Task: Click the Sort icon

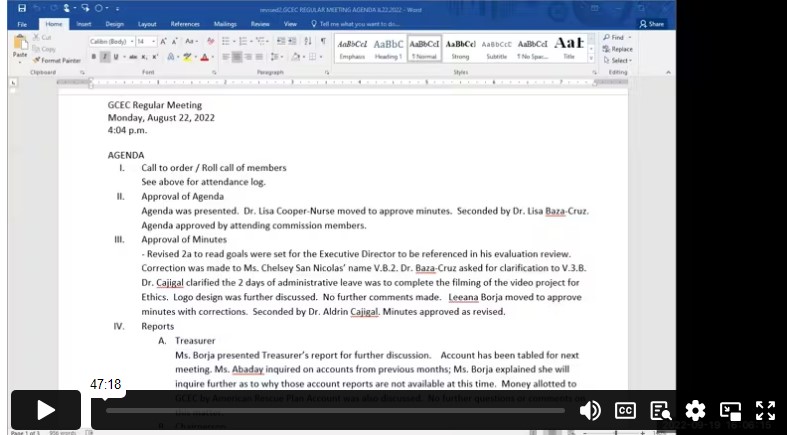Action: click(308, 42)
